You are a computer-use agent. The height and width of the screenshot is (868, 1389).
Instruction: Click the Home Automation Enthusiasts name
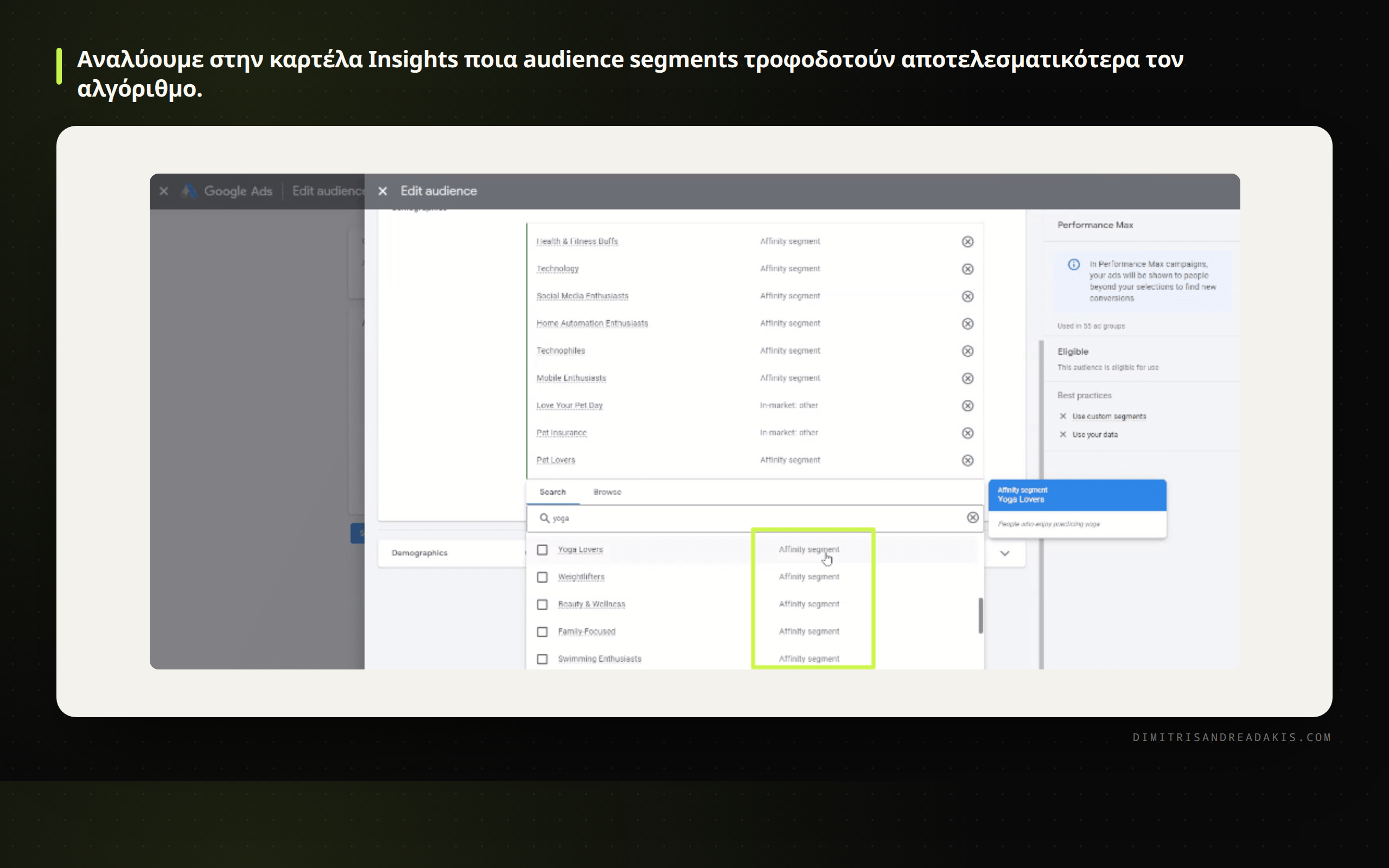(x=592, y=323)
